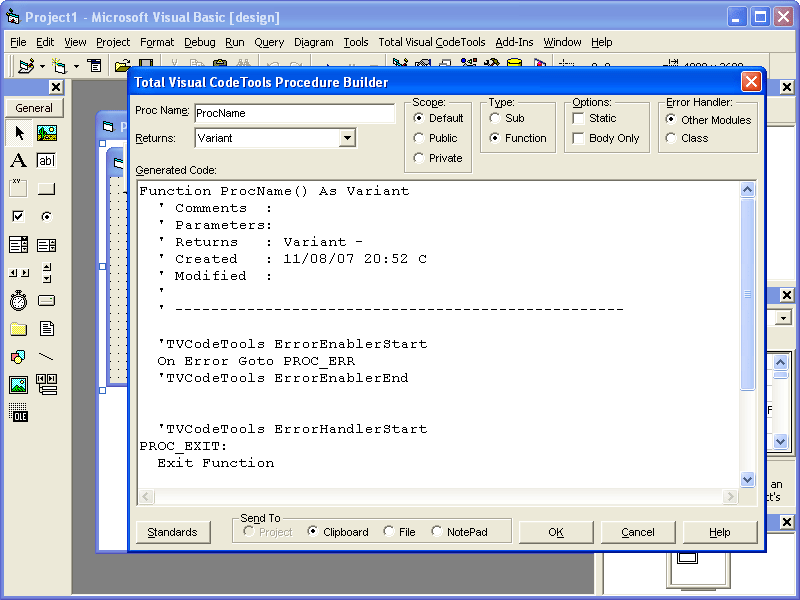Select the ComboBox control in the toolbox

(x=19, y=245)
